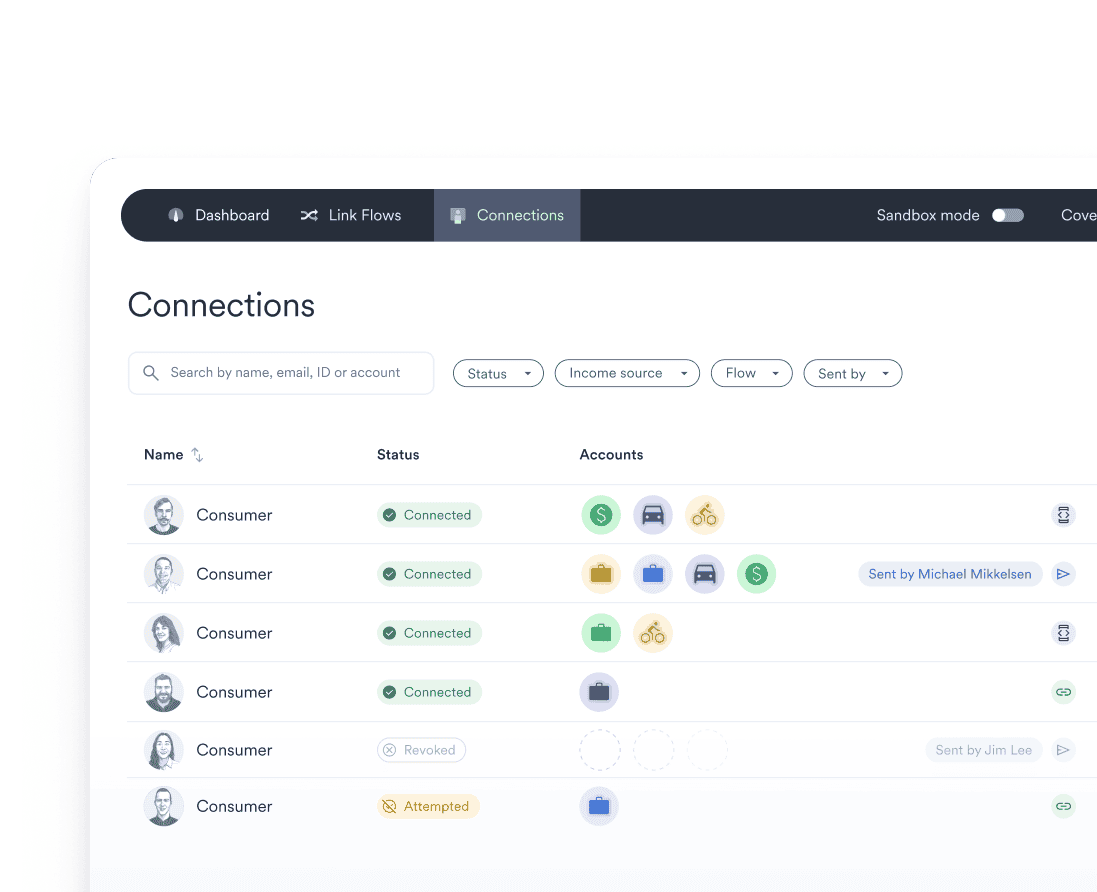The image size is (1097, 892).
Task: Open the yellow briefcase account icon
Action: [x=601, y=574]
